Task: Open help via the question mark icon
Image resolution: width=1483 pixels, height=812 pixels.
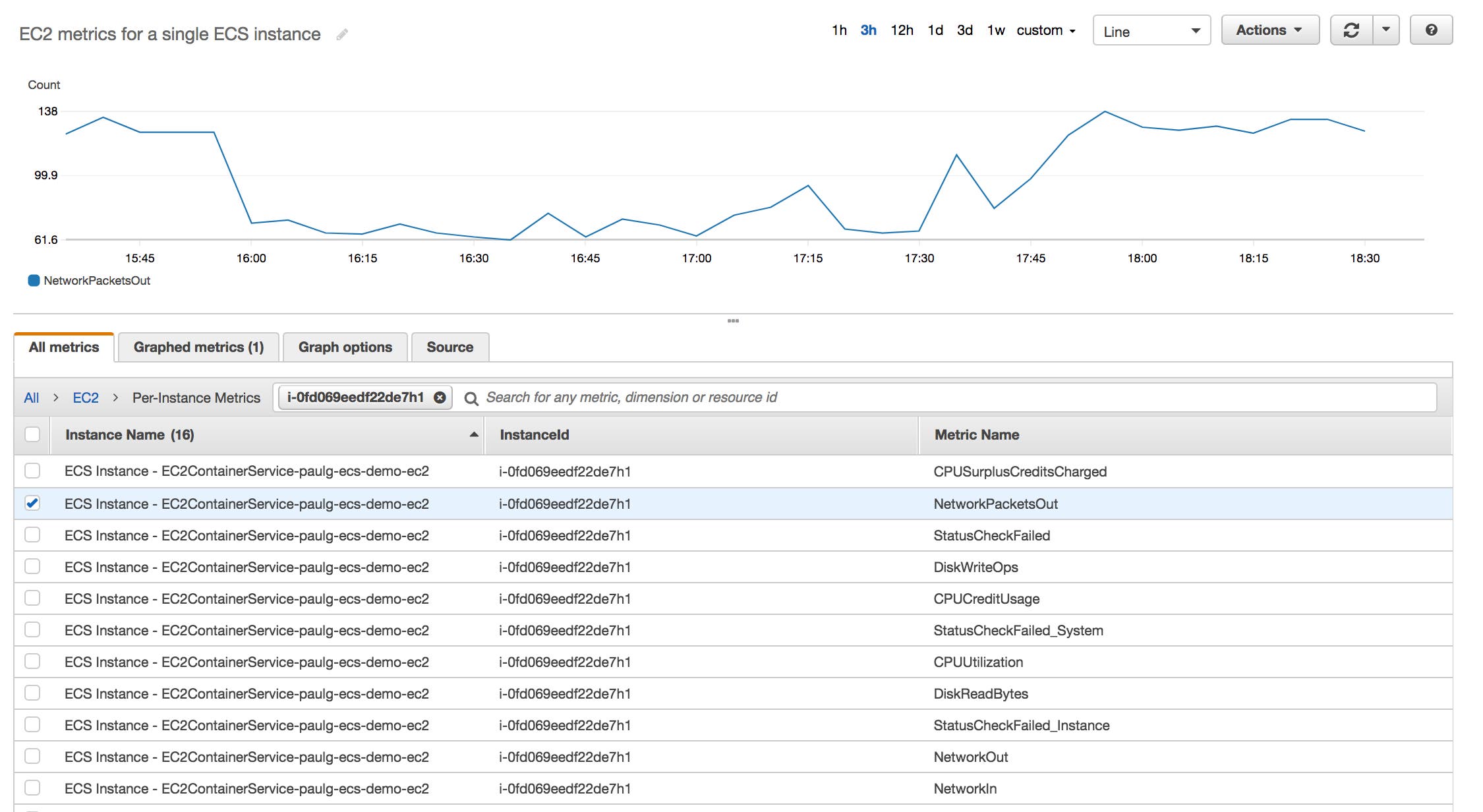Action: click(1430, 30)
